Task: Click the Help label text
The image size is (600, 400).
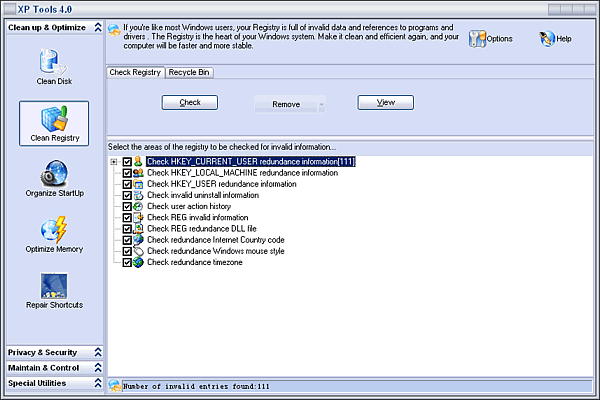Action: (564, 39)
